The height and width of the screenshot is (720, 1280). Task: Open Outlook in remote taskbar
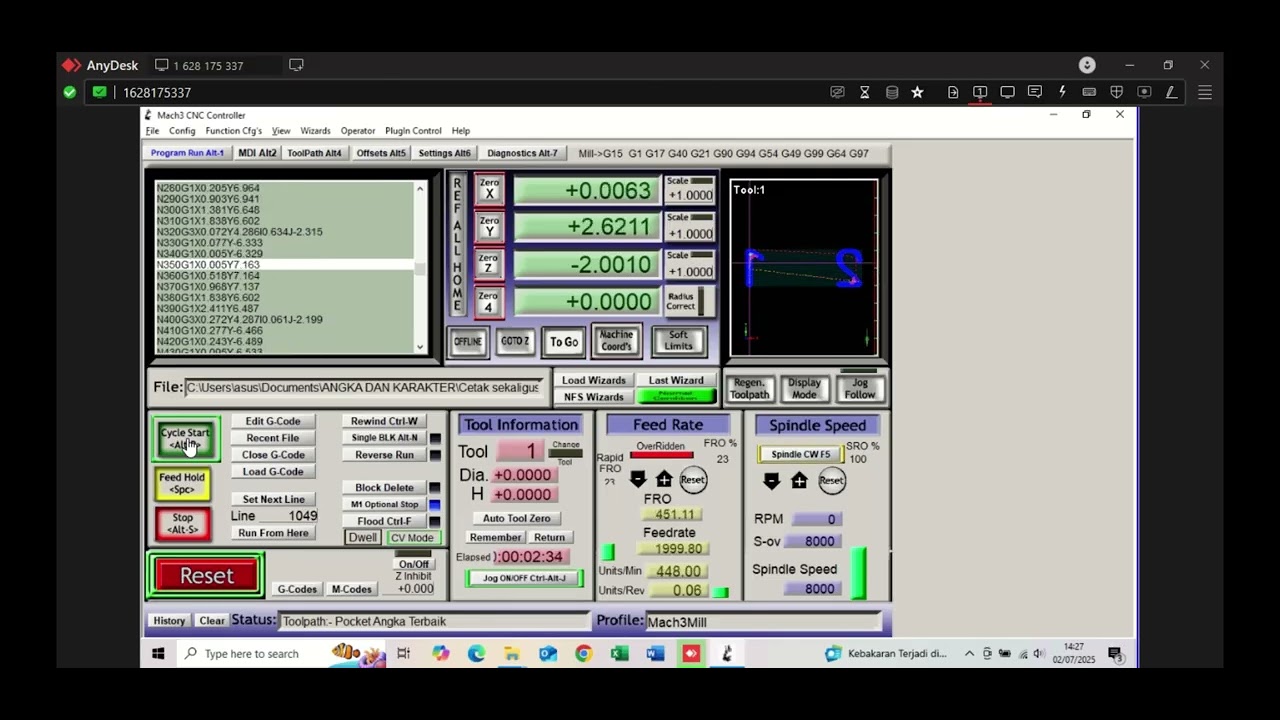click(548, 654)
